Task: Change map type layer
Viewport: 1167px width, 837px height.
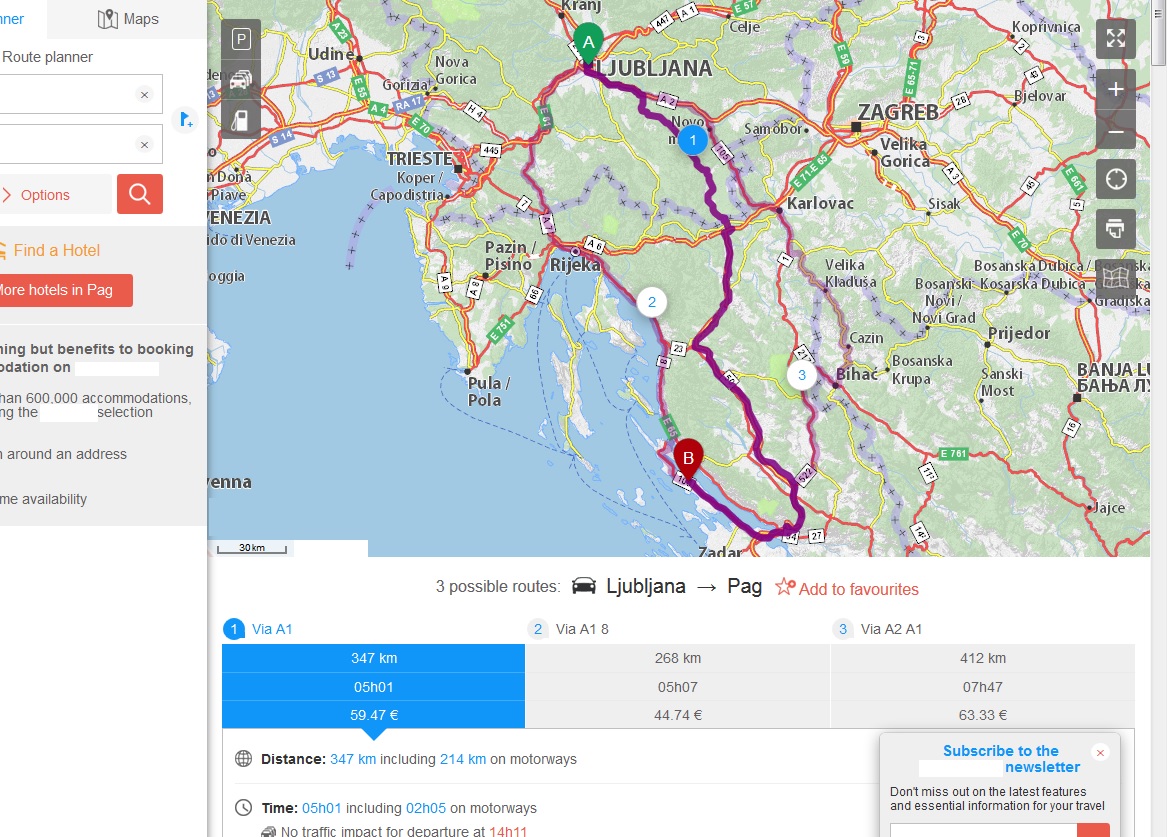Action: [x=1116, y=278]
